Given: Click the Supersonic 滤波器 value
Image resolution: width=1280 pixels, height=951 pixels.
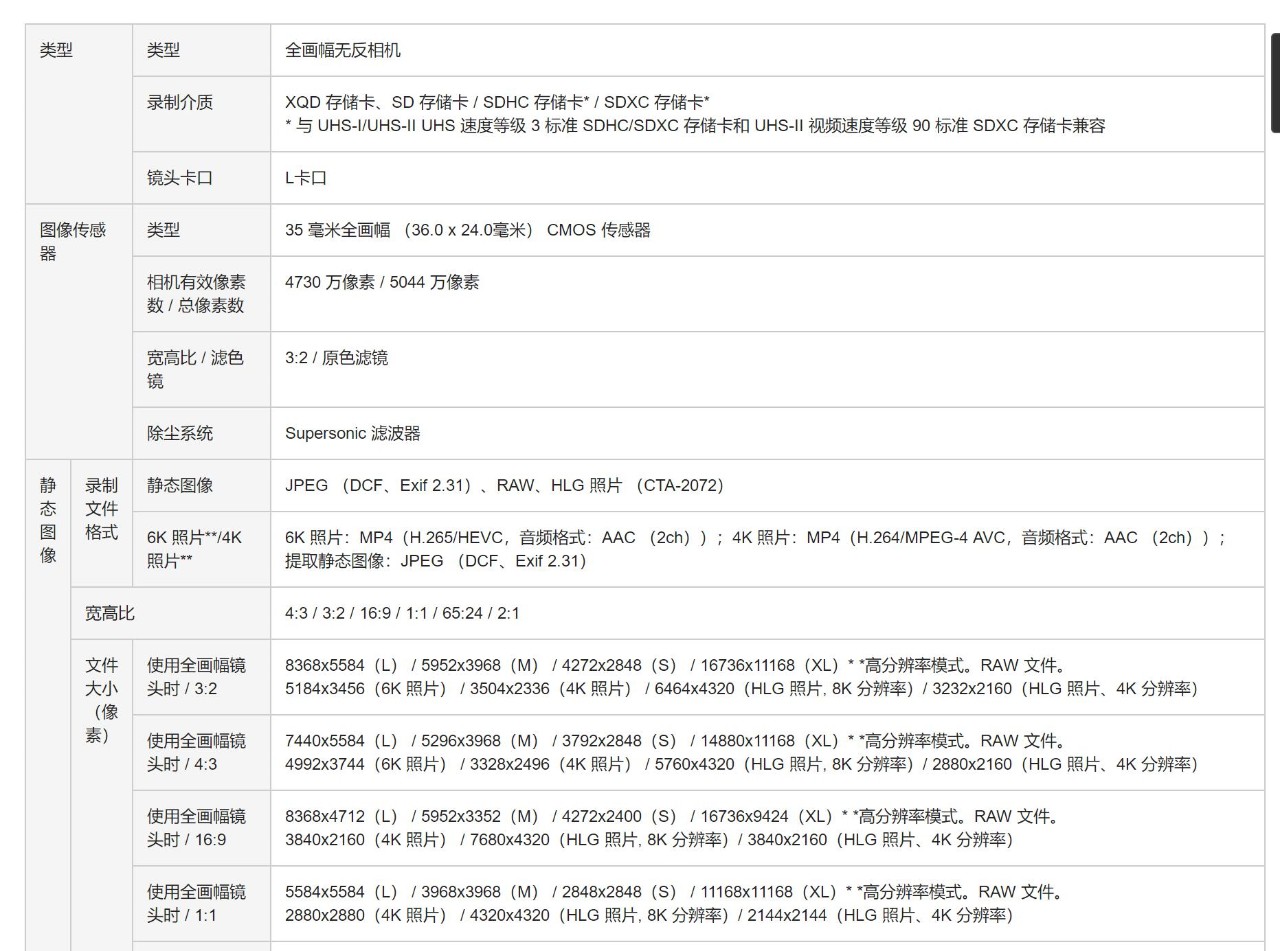Looking at the screenshot, I should 352,433.
